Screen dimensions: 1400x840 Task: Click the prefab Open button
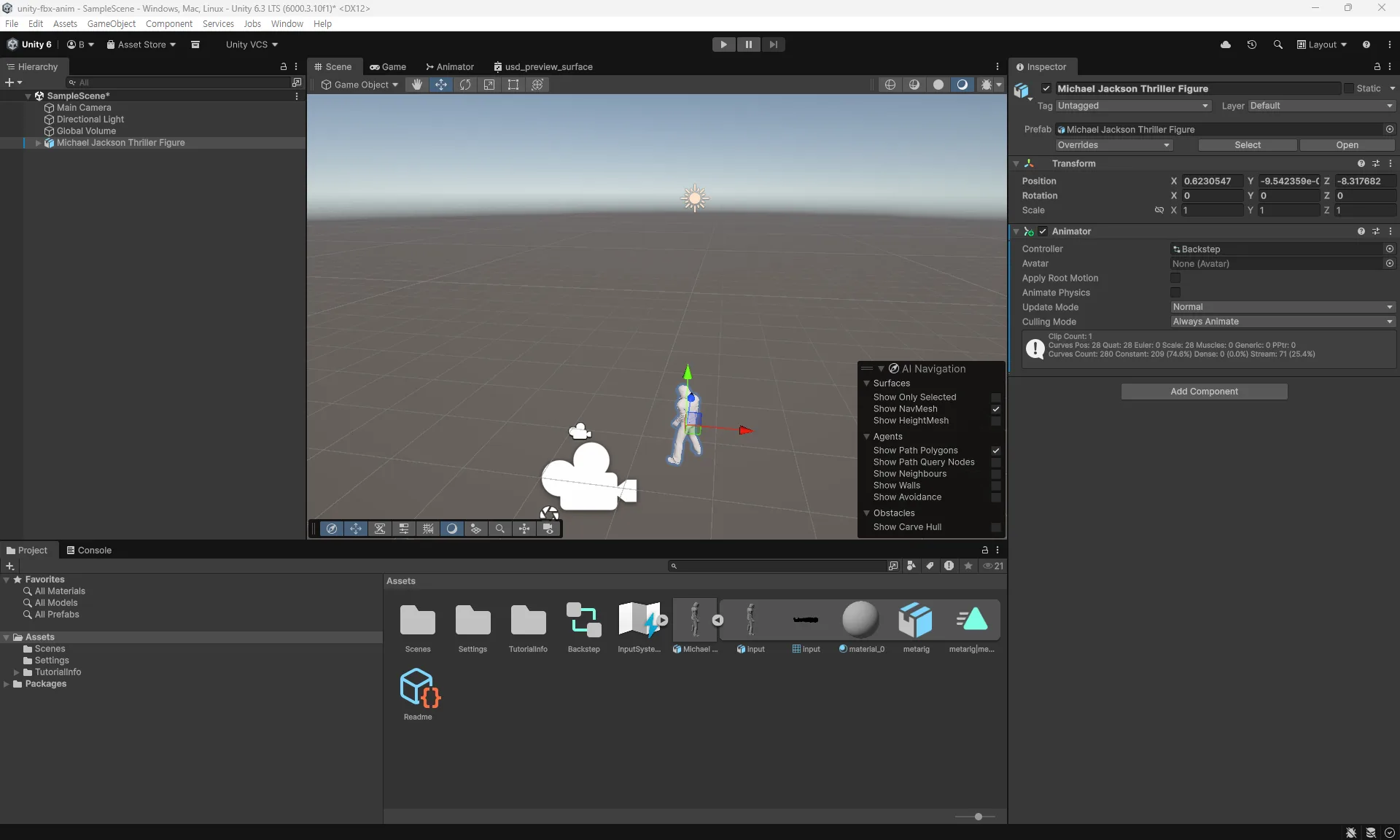coord(1347,145)
